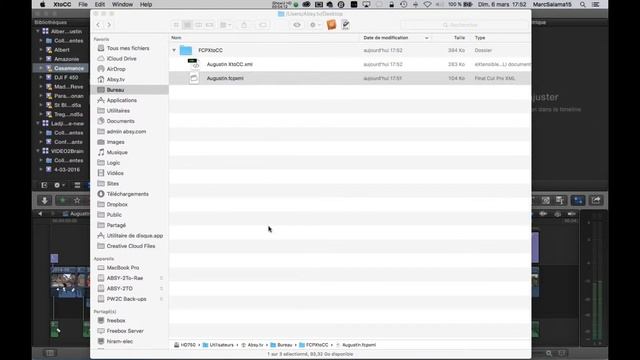Open the action gear menu in Finder
This screenshot has height=360, width=640.
[x=314, y=25]
